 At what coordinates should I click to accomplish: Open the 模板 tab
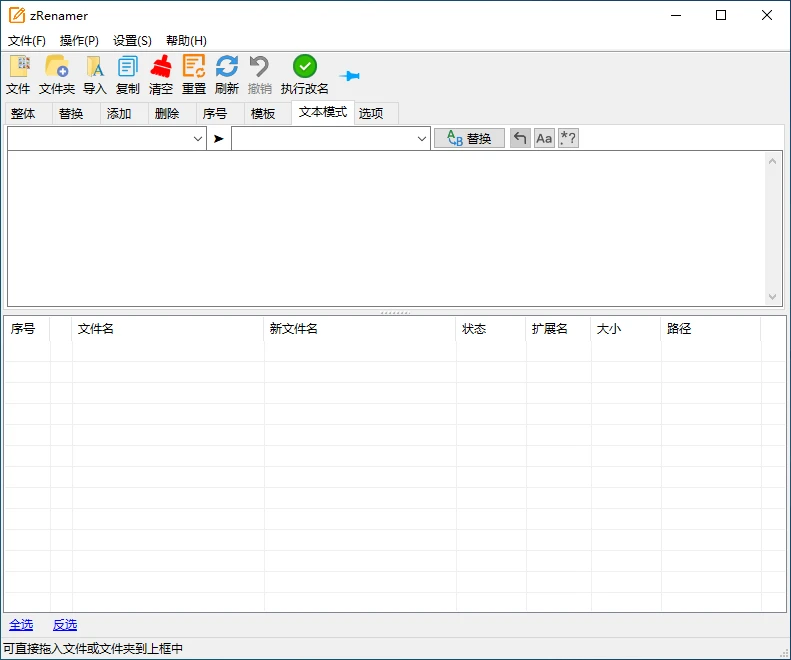point(263,114)
